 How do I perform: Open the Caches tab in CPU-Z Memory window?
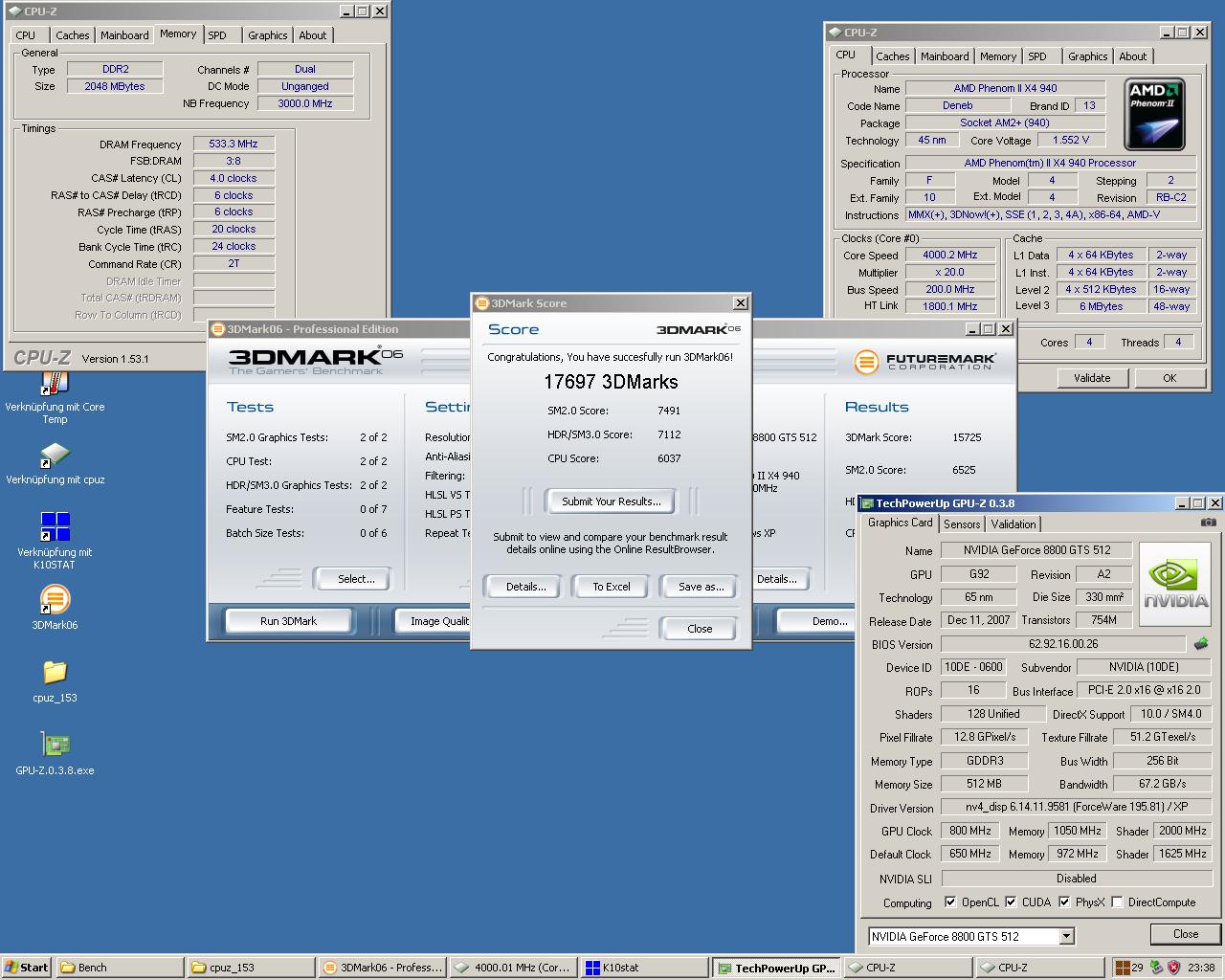point(72,35)
